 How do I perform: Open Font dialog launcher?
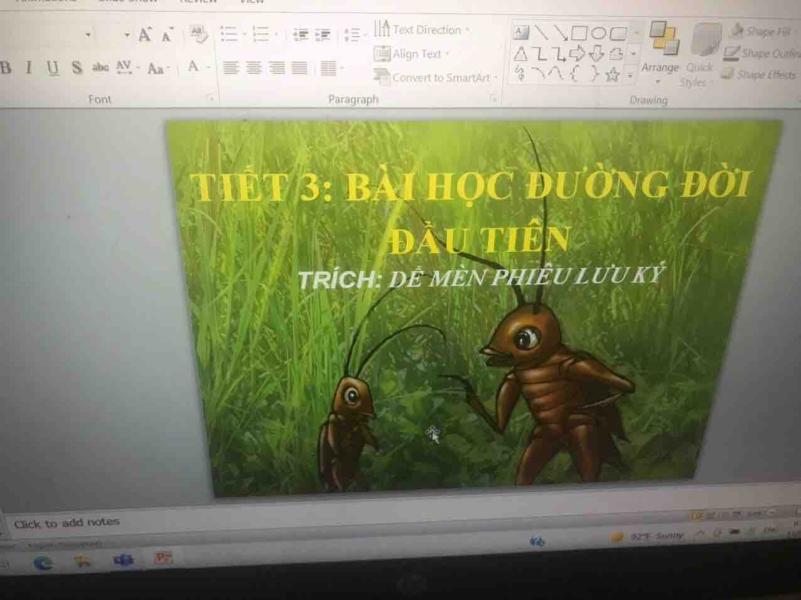click(x=211, y=98)
